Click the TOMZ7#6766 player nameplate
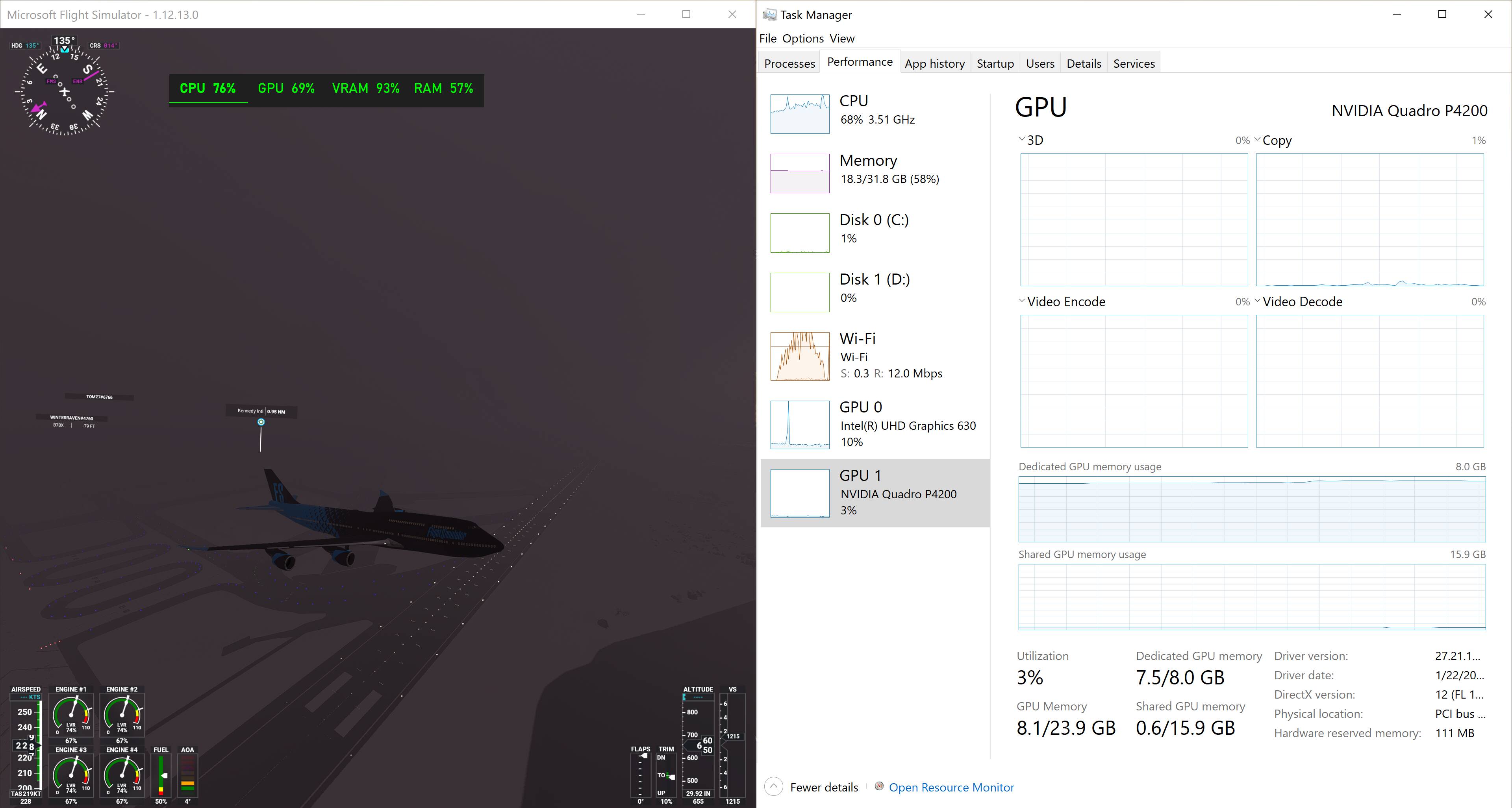This screenshot has width=1512, height=808. point(99,397)
